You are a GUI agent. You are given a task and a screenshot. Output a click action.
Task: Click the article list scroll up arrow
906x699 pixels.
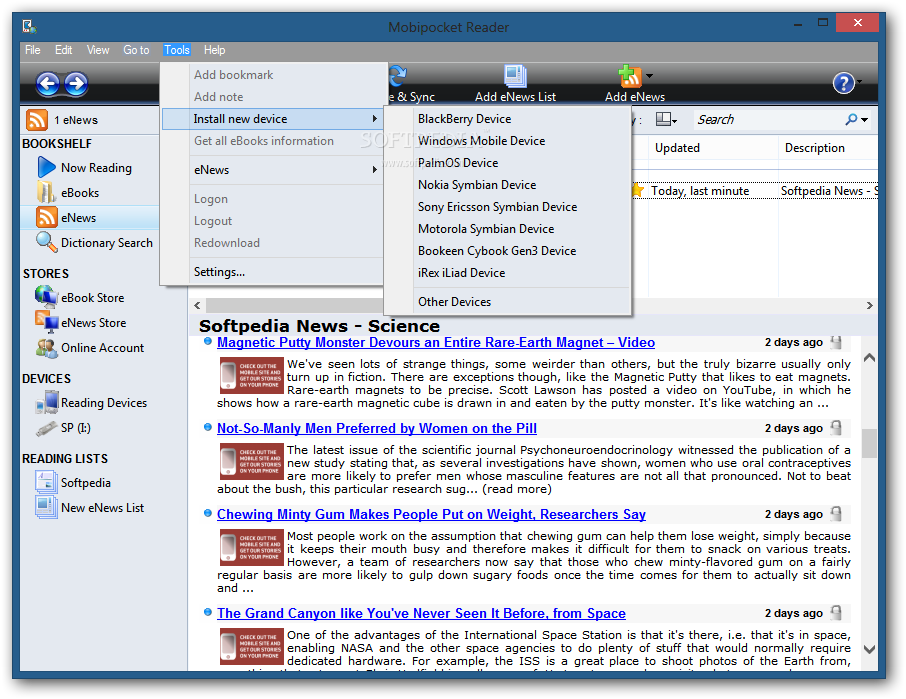(869, 358)
